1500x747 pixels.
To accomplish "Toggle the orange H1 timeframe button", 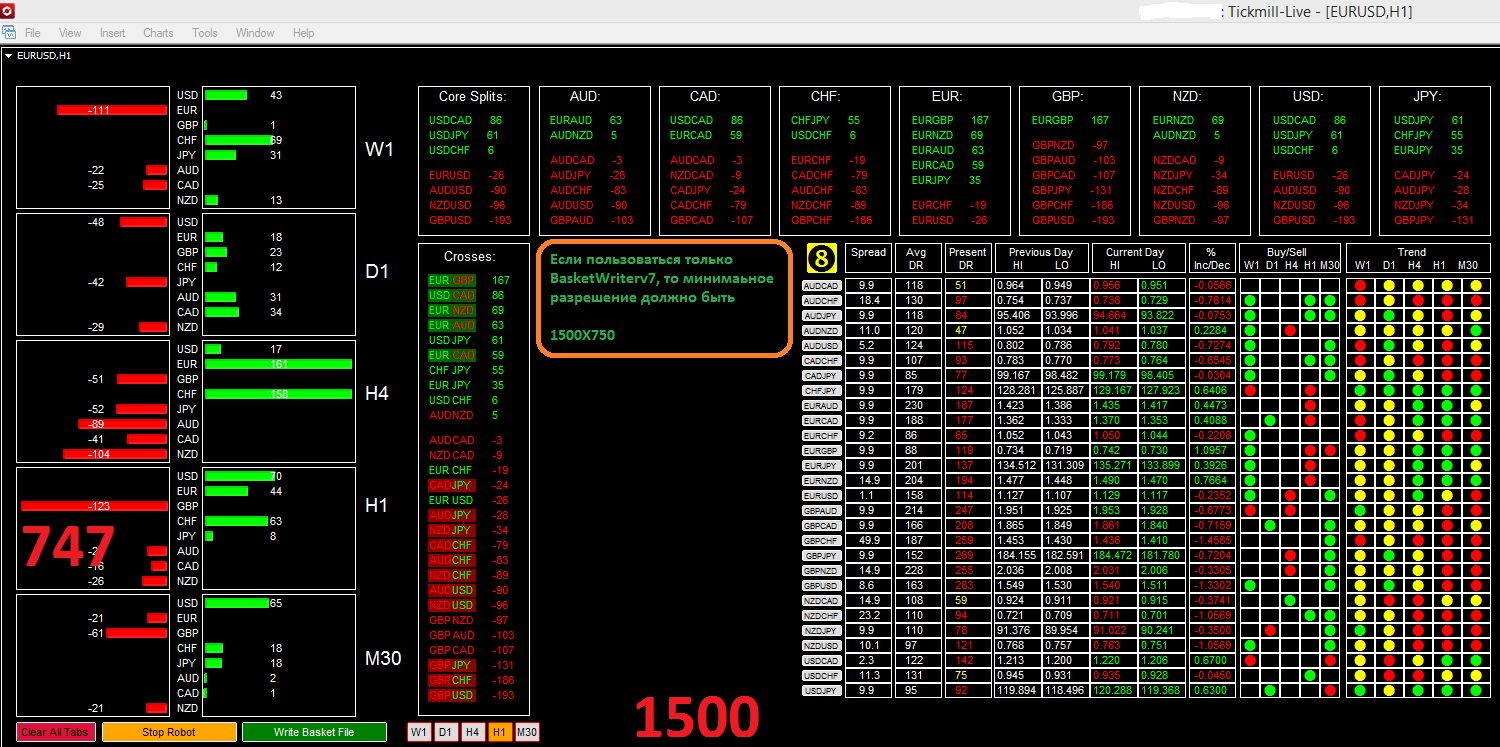I will 499,732.
